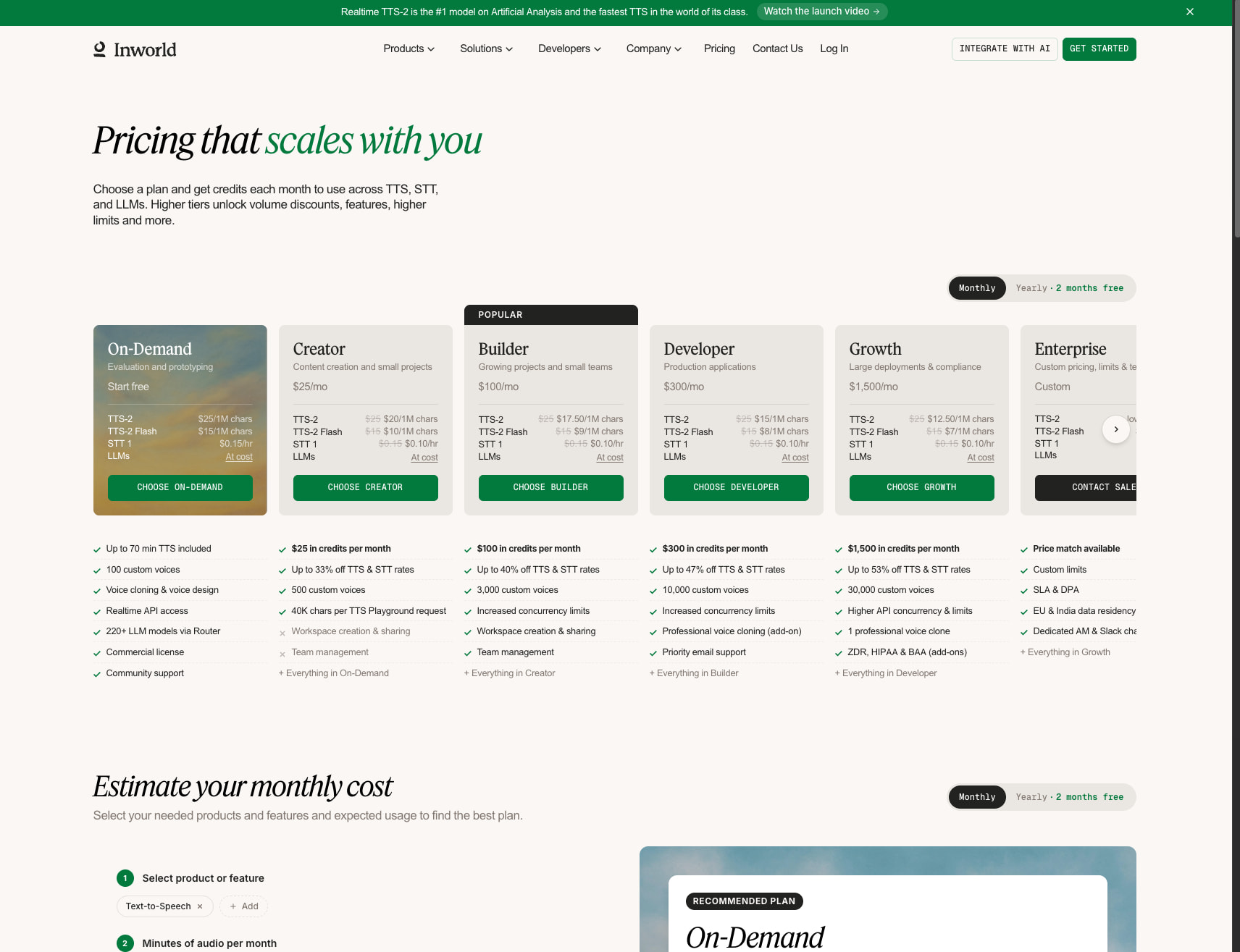
Task: Click Log In in the header
Action: (x=834, y=49)
